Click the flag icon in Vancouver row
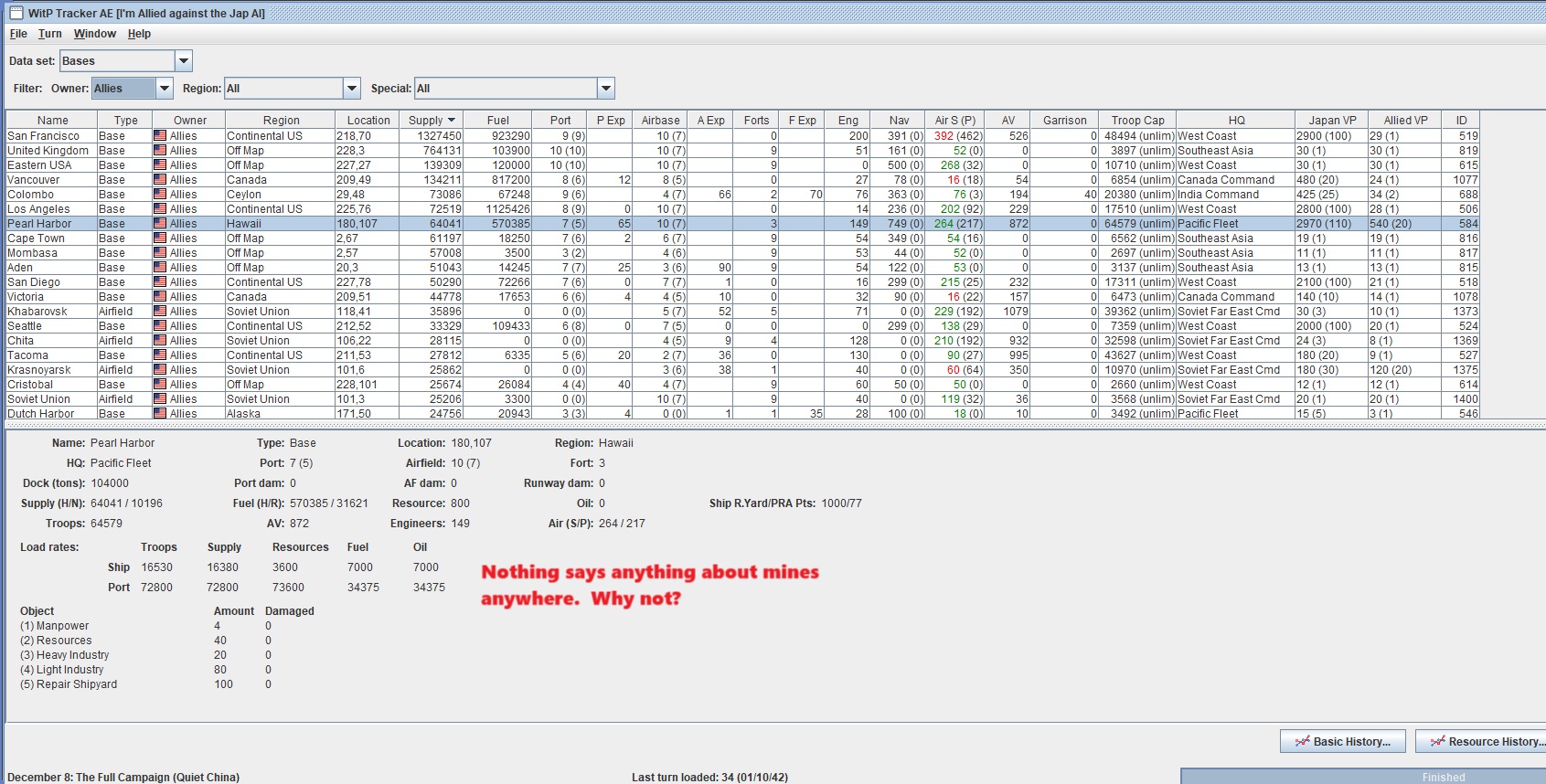Viewport: 1546px width, 784px height. [160, 180]
